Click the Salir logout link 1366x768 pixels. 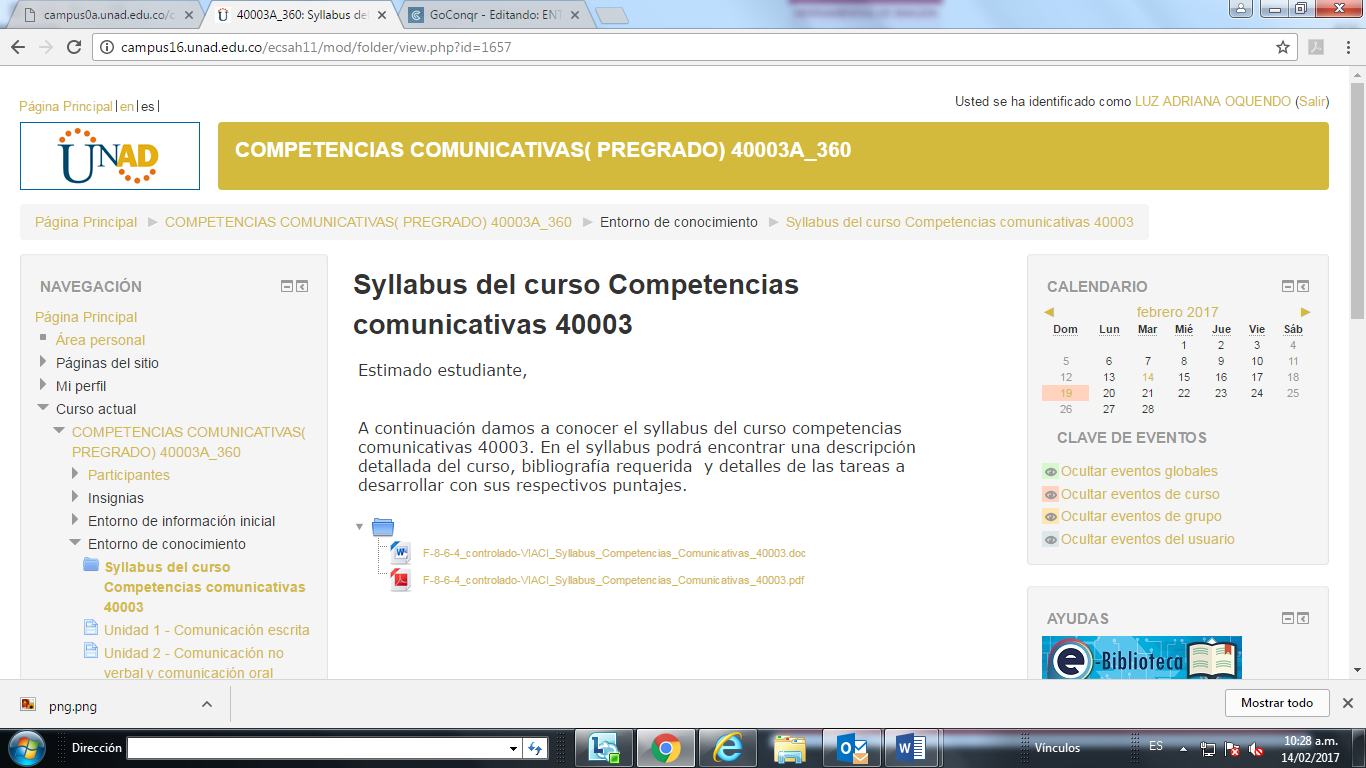point(1312,102)
